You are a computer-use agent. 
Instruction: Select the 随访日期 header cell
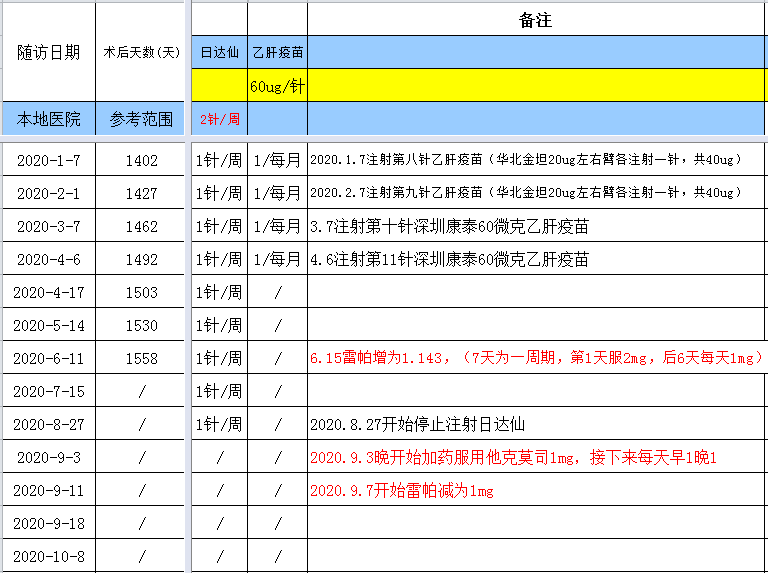(48, 52)
